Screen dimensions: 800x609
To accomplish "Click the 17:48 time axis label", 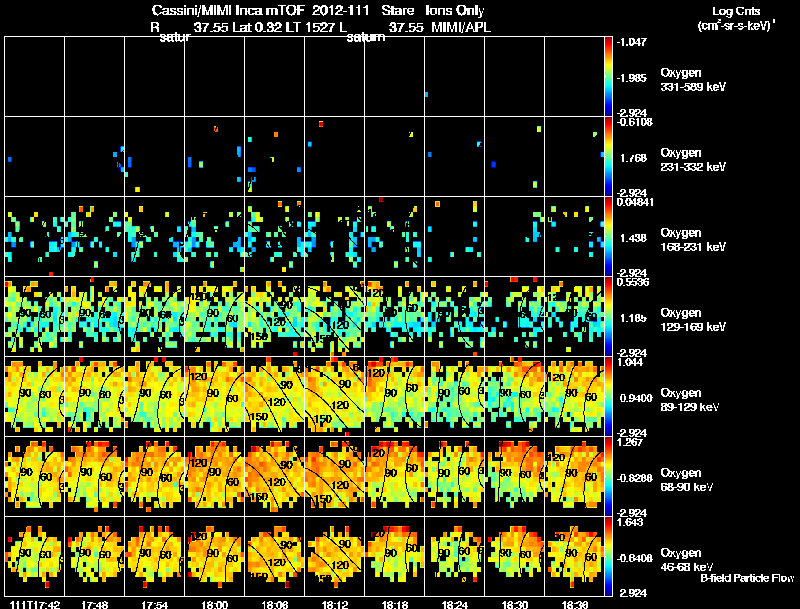I will (95, 605).
